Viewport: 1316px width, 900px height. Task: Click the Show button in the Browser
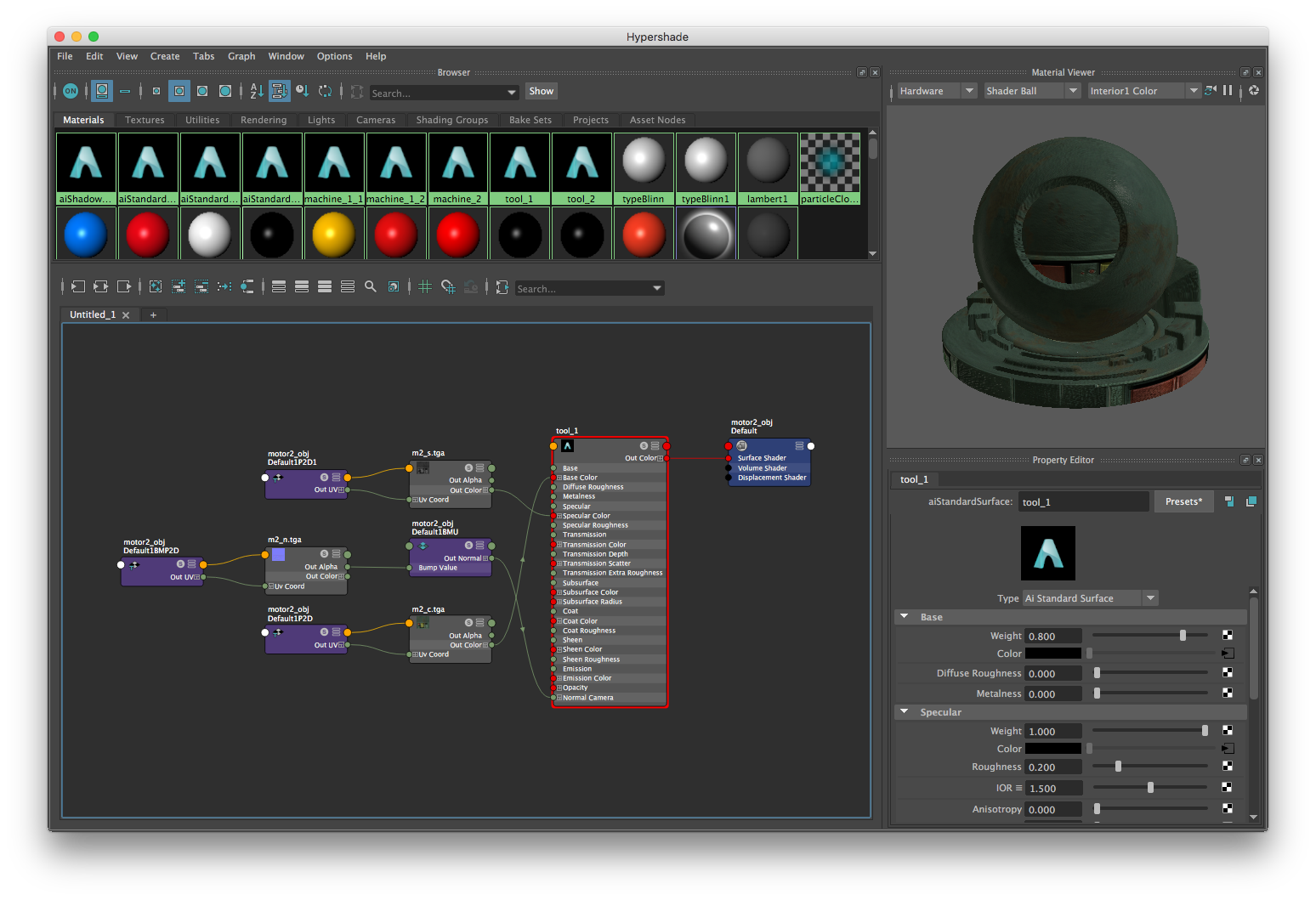point(541,91)
